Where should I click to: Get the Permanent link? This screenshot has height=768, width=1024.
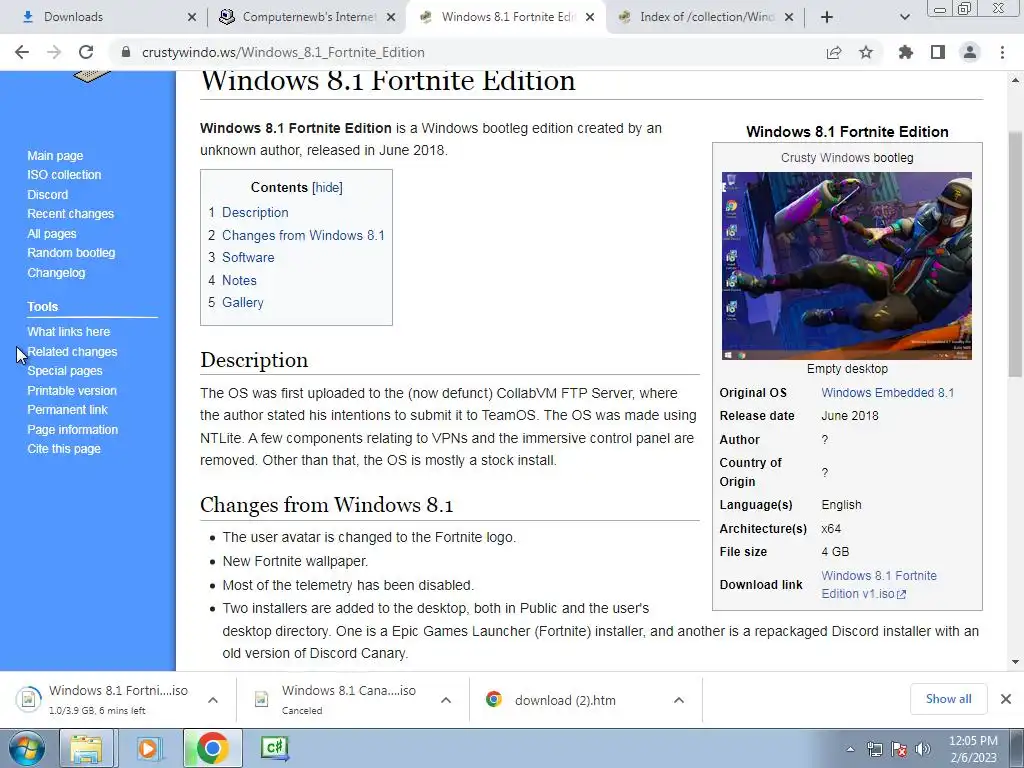tap(67, 409)
